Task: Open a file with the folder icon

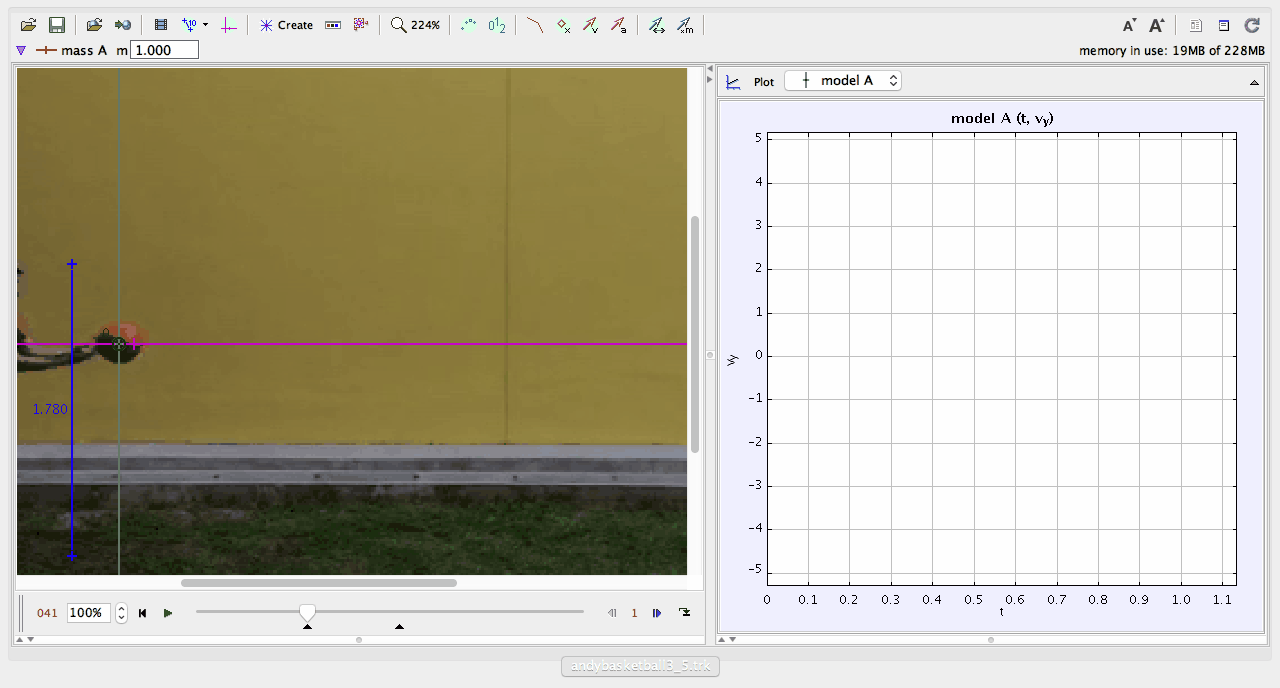Action: [29, 25]
